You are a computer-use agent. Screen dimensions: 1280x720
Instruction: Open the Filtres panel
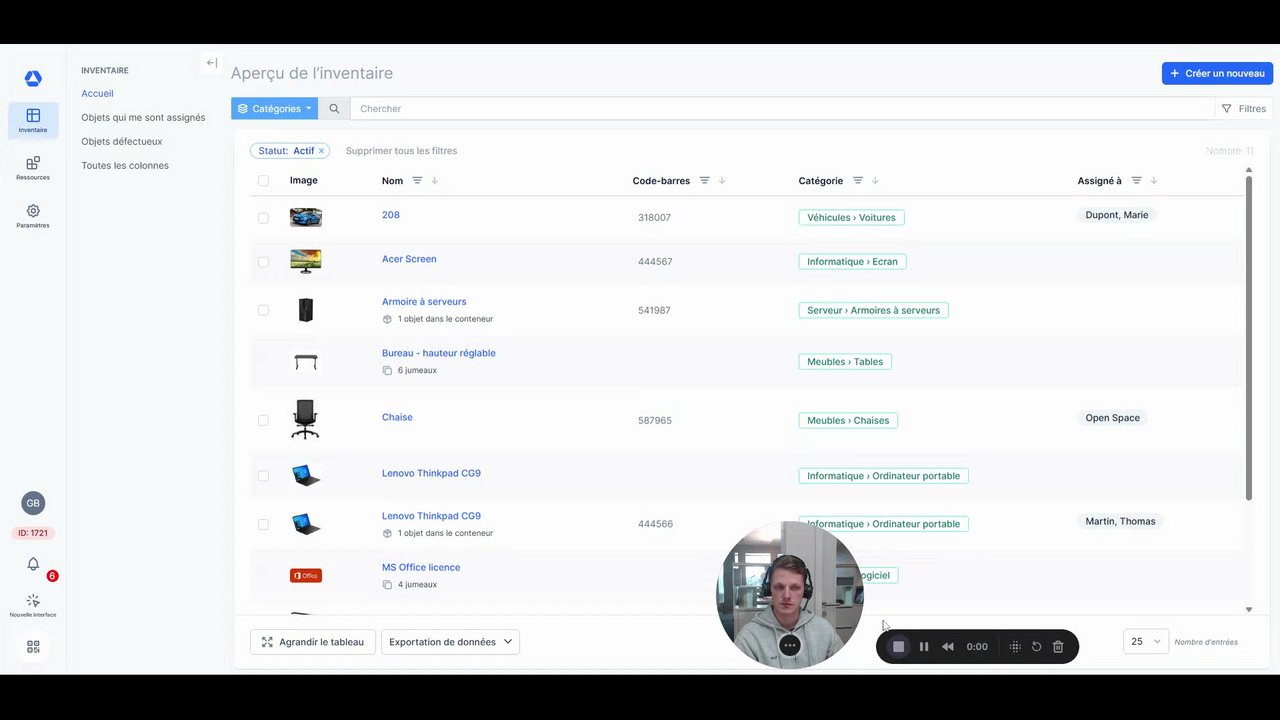click(x=1244, y=109)
